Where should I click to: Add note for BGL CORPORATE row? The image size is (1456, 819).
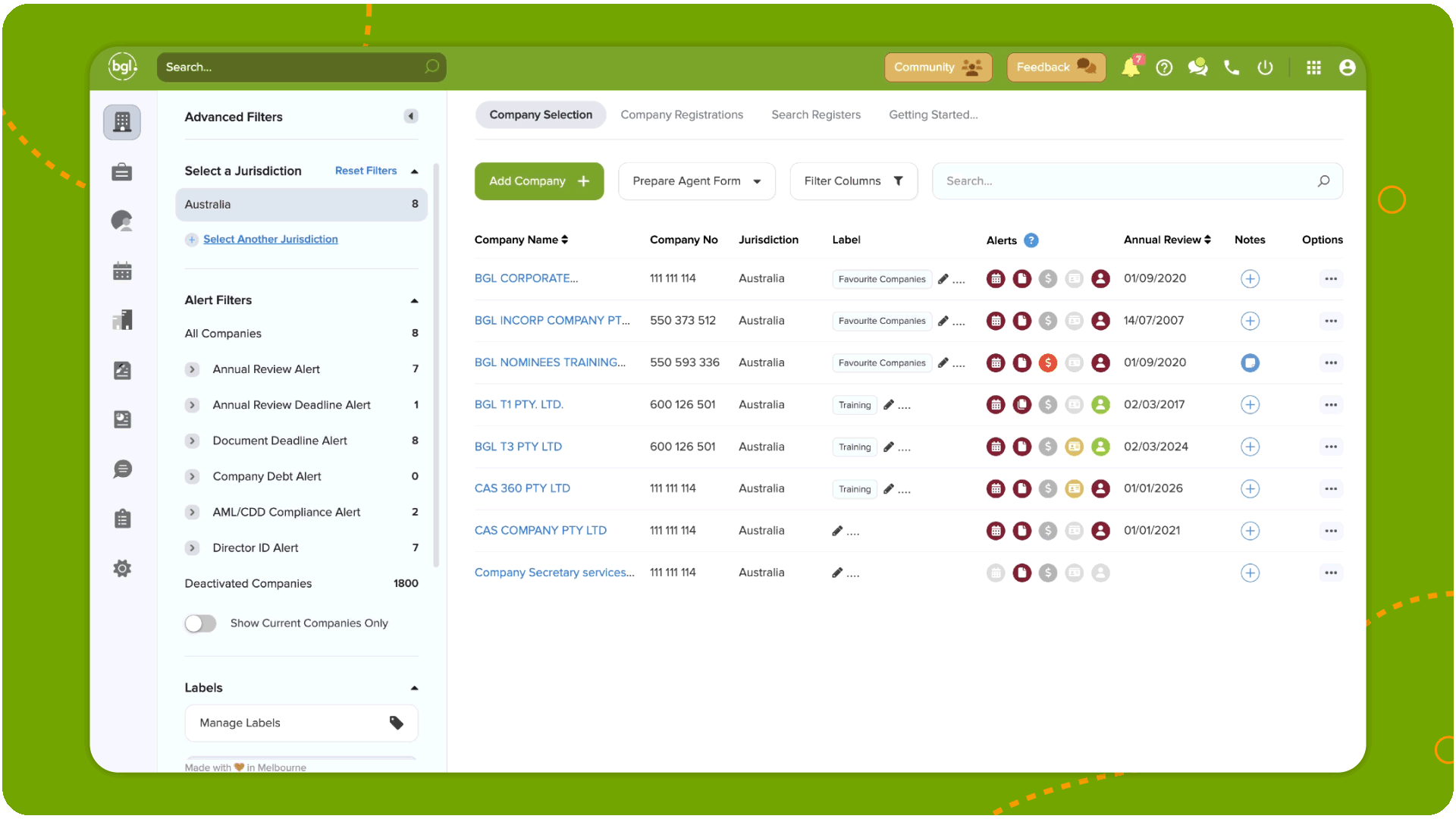pos(1250,279)
